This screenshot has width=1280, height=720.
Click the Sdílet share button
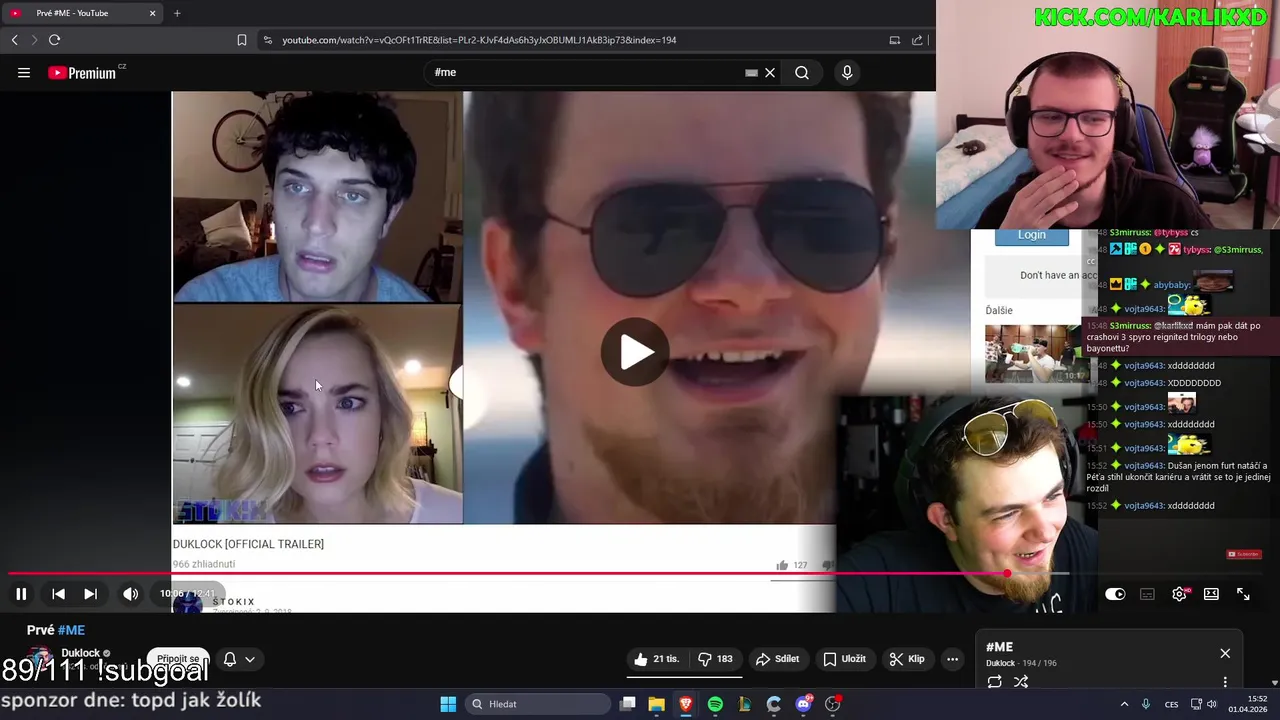pyautogui.click(x=777, y=659)
